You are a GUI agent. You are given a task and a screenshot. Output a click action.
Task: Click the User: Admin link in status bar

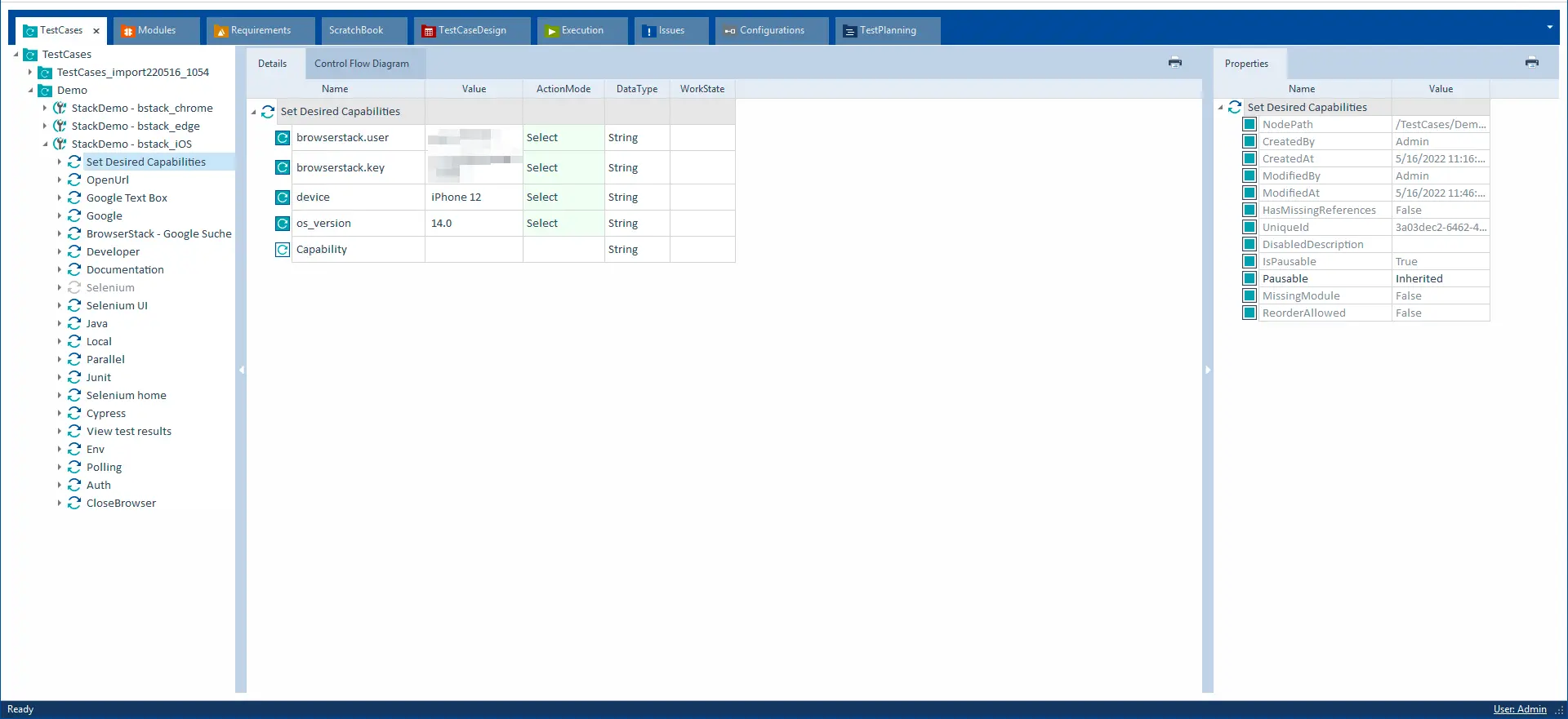(x=1519, y=709)
